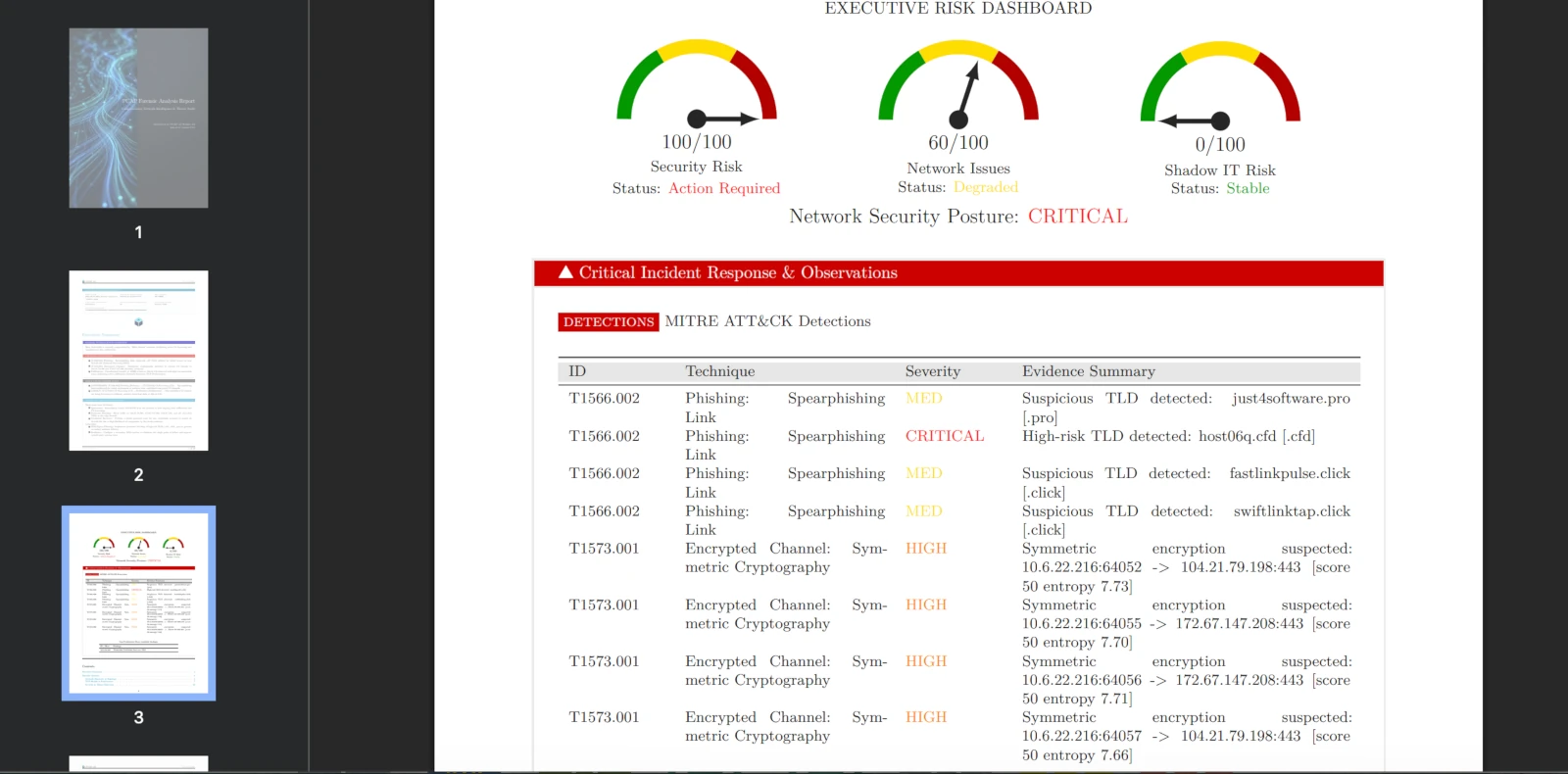Click the "Stable" status text
This screenshot has width=1568, height=774.
click(x=1248, y=188)
